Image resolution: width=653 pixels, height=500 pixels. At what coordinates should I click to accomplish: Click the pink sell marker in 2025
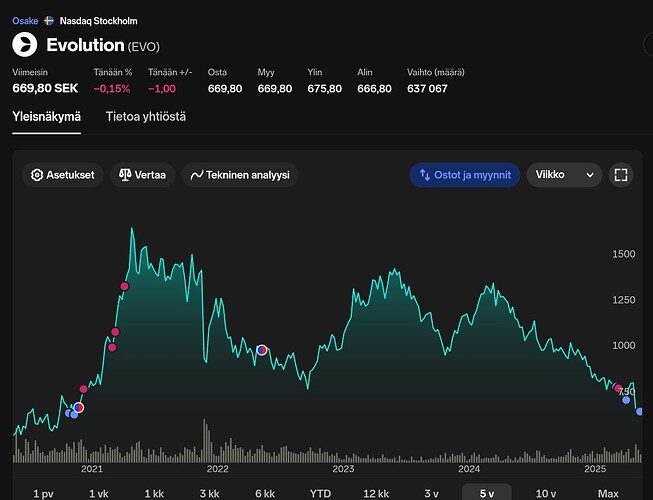pyautogui.click(x=618, y=388)
